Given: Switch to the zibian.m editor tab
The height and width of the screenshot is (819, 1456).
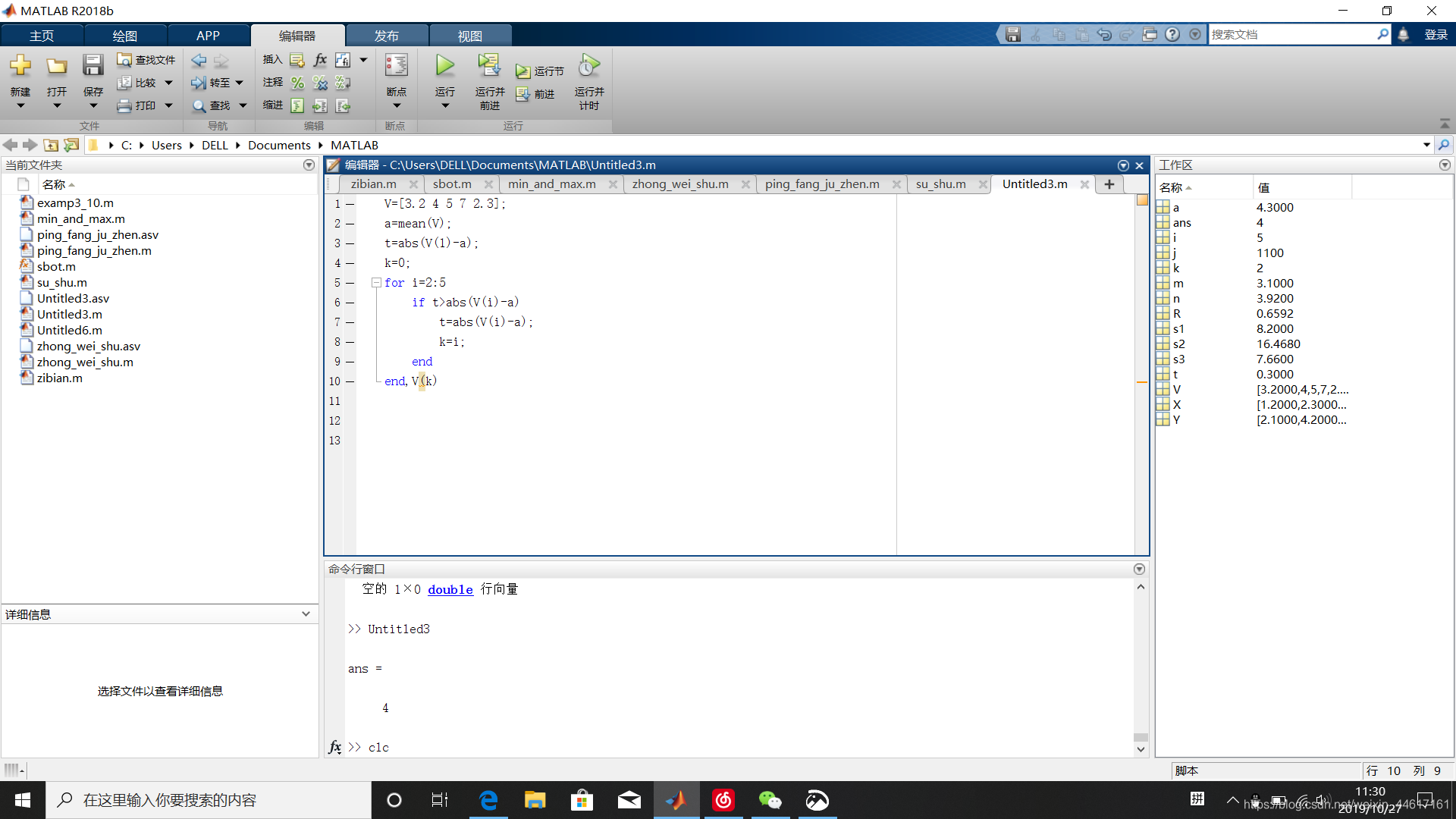Looking at the screenshot, I should pos(373,184).
